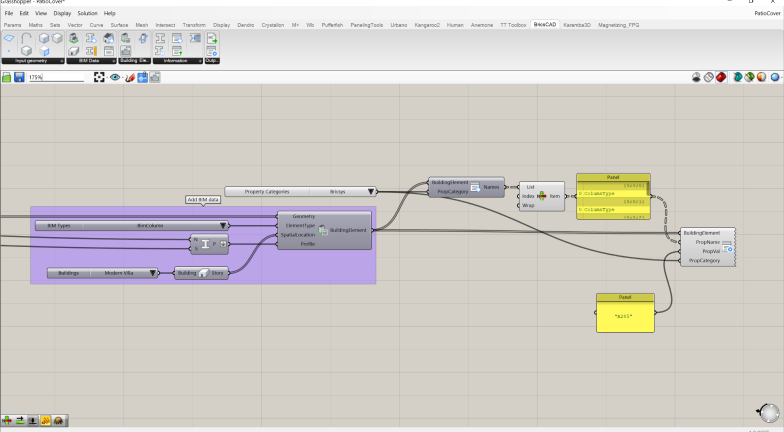Open the BIM Types BimColumn dropdown arrow
Screen dimensions: 784x432
pos(223,226)
